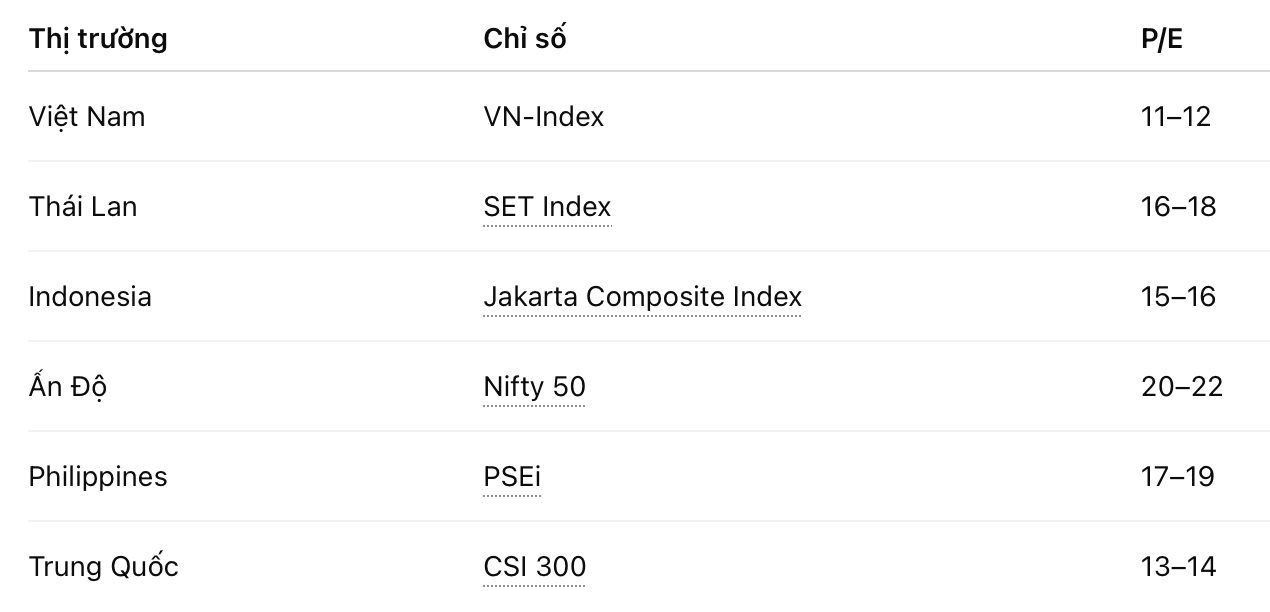Click the Nifty 50 link

(x=534, y=387)
